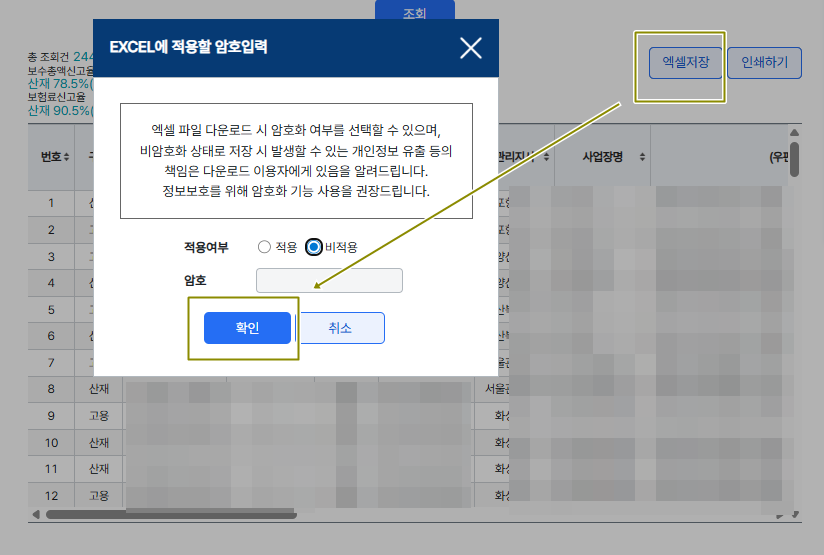The height and width of the screenshot is (555, 824).
Task: Click 산재 cell in row 10
Action: point(99,443)
